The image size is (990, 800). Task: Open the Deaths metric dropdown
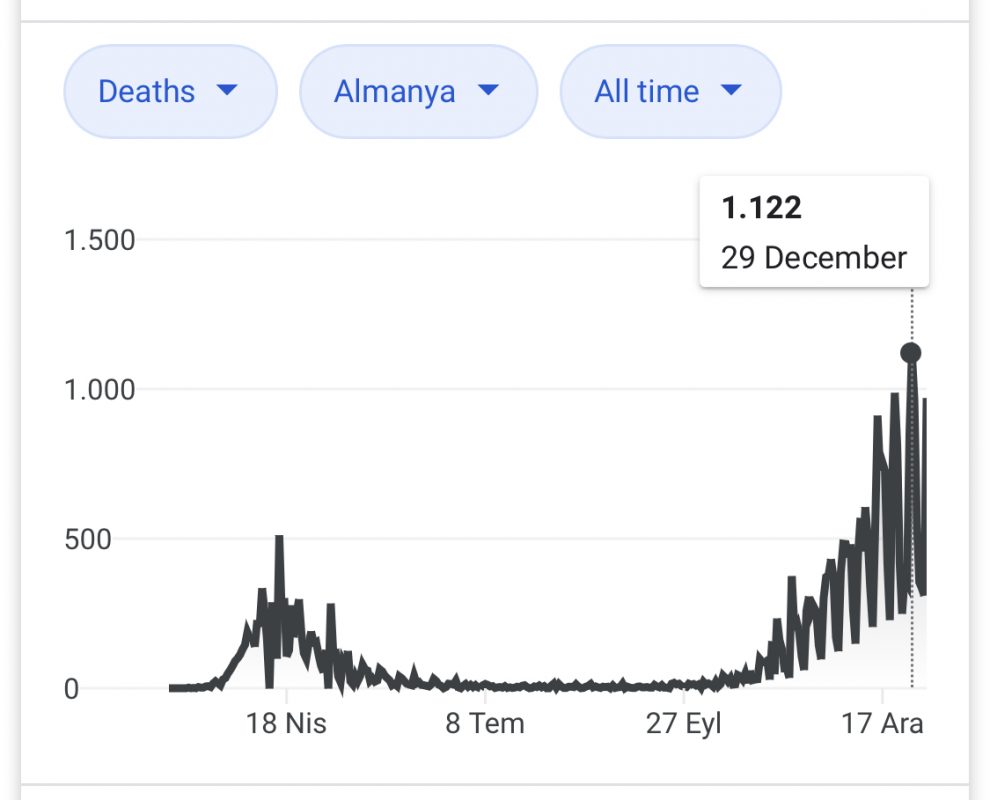tap(169, 92)
